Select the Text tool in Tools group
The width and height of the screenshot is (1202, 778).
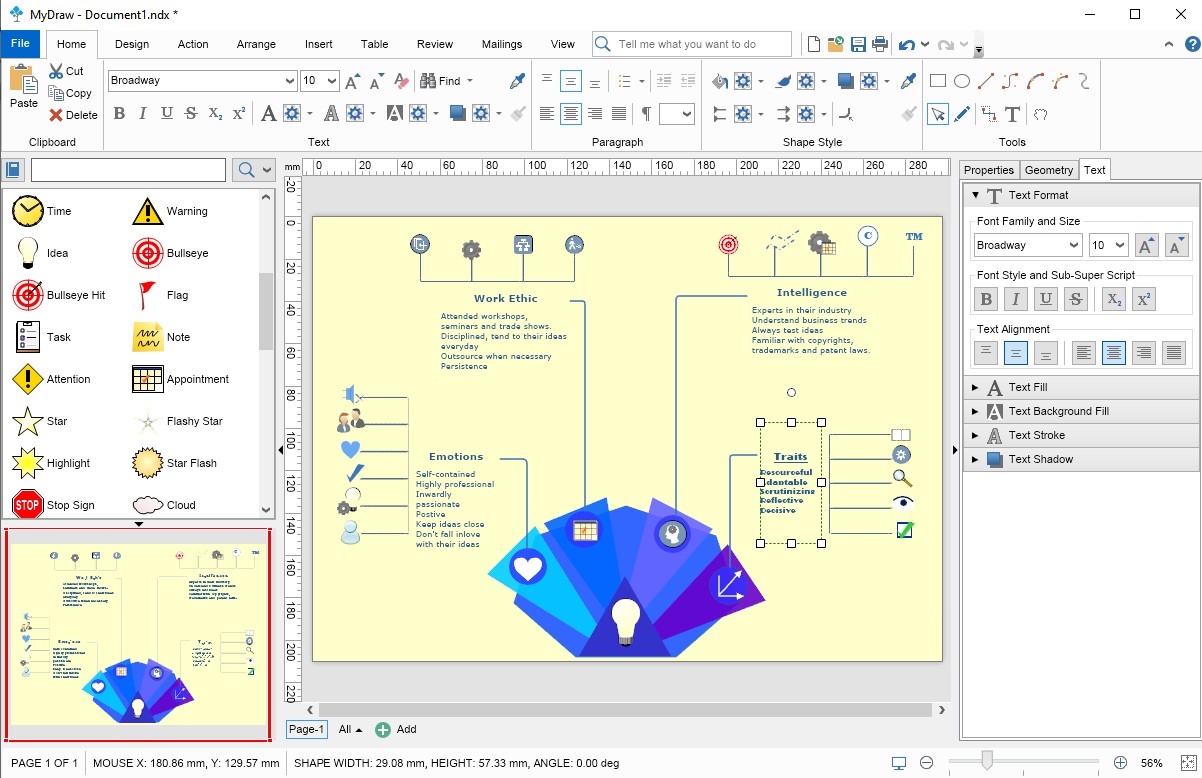[1013, 114]
